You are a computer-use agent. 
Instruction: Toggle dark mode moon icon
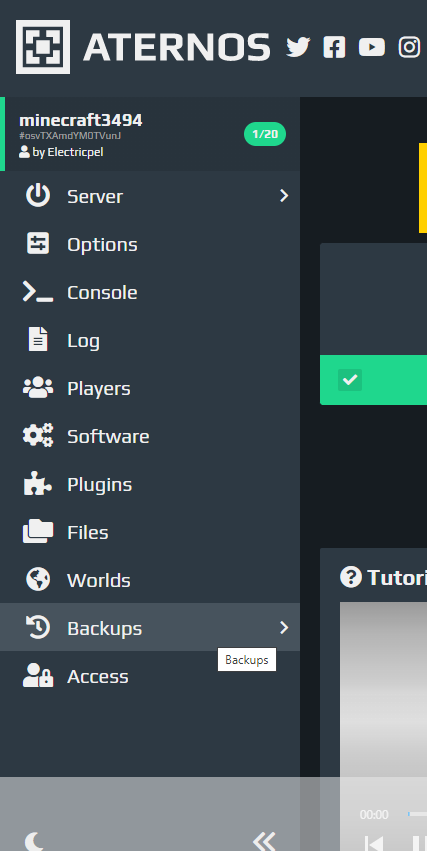pos(34,841)
